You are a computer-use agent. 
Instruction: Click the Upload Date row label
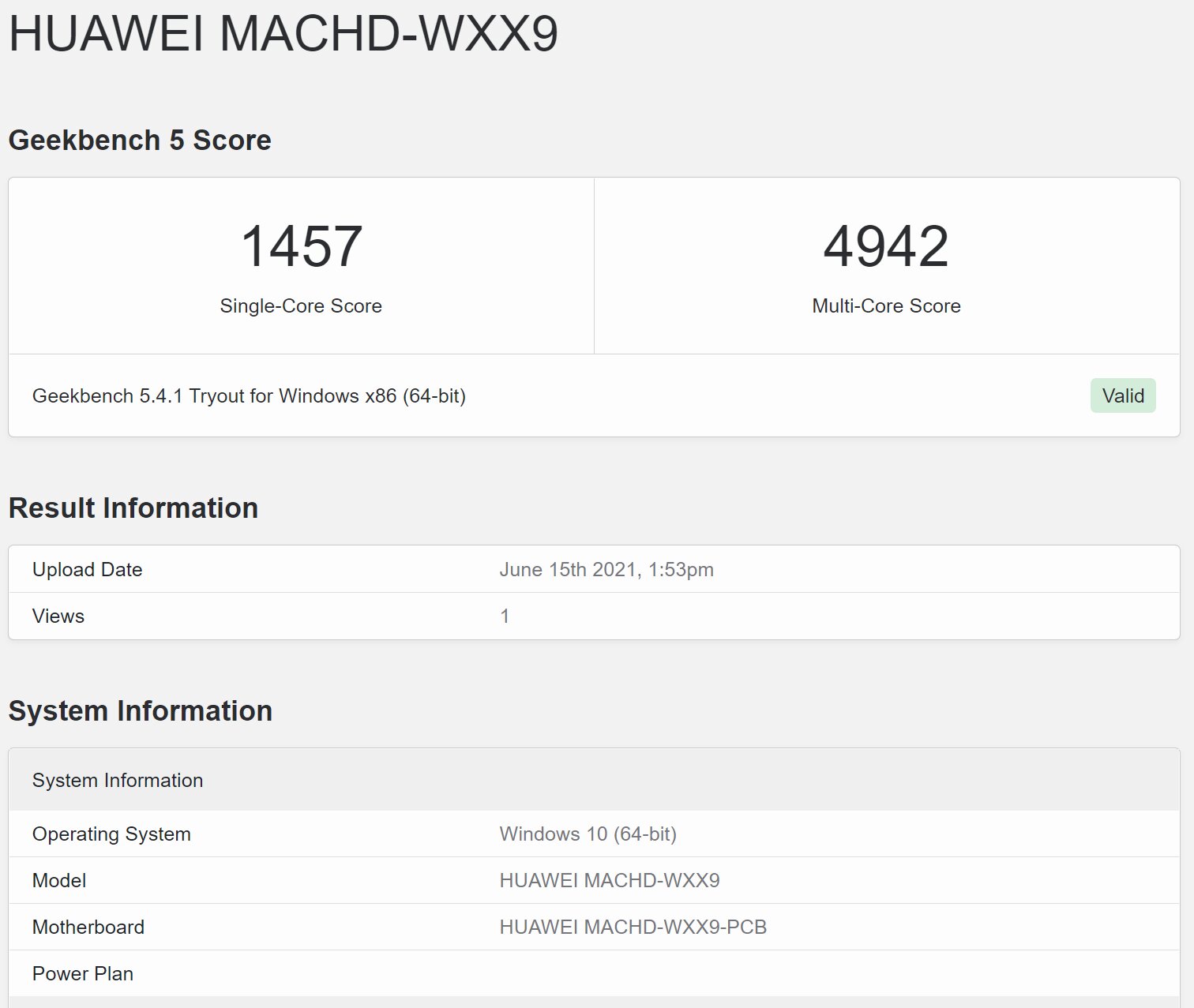click(88, 570)
